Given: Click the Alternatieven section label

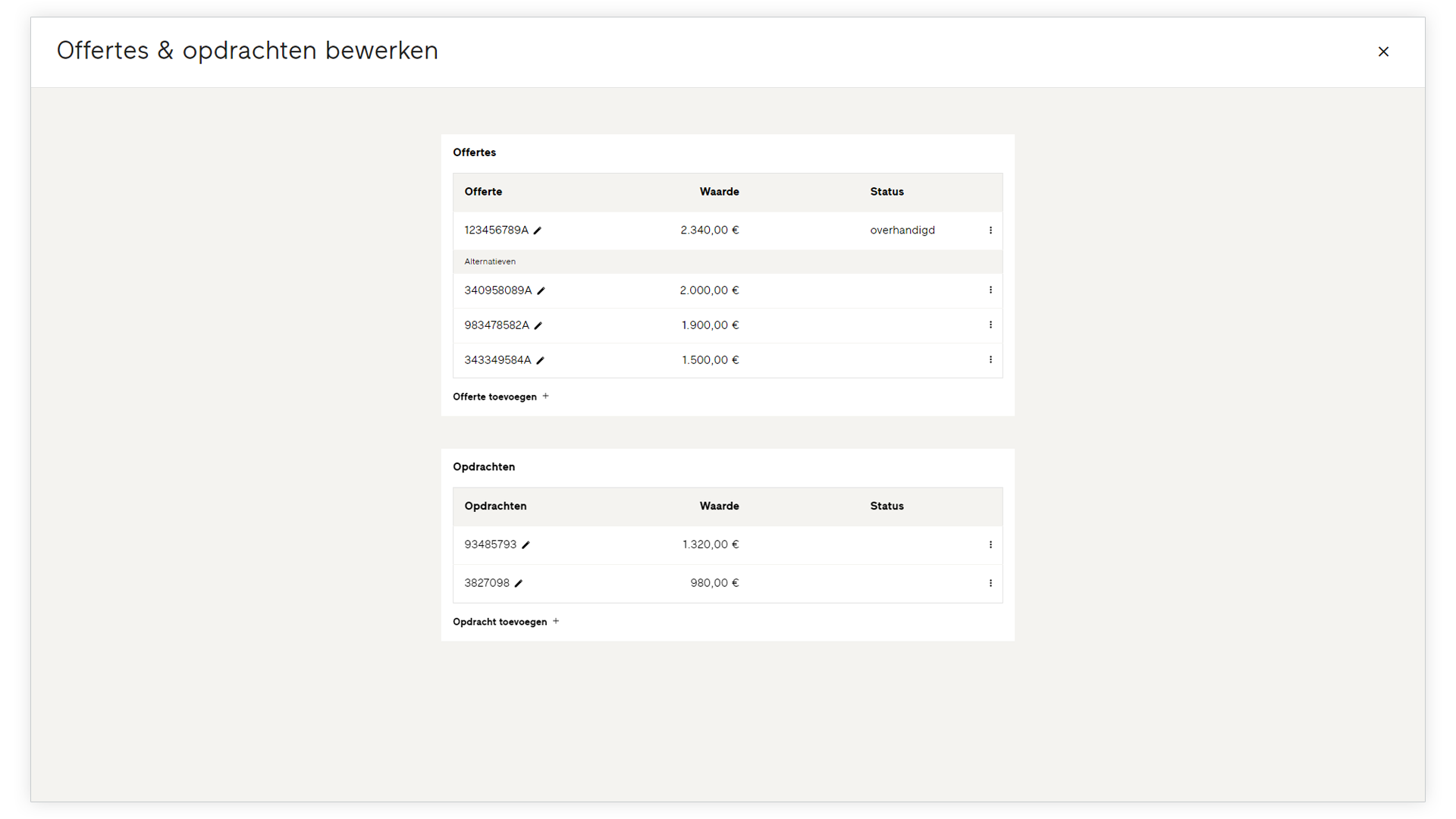Looking at the screenshot, I should coord(490,262).
